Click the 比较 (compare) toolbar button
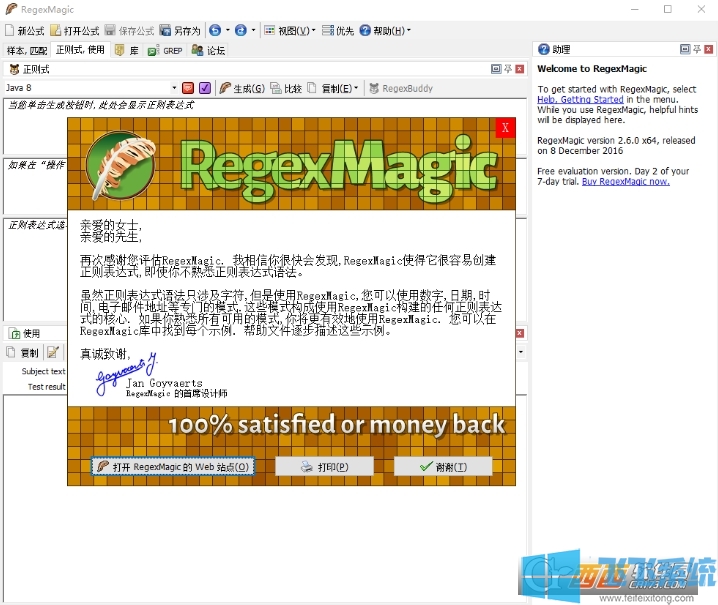This screenshot has width=718, height=605. click(x=286, y=88)
